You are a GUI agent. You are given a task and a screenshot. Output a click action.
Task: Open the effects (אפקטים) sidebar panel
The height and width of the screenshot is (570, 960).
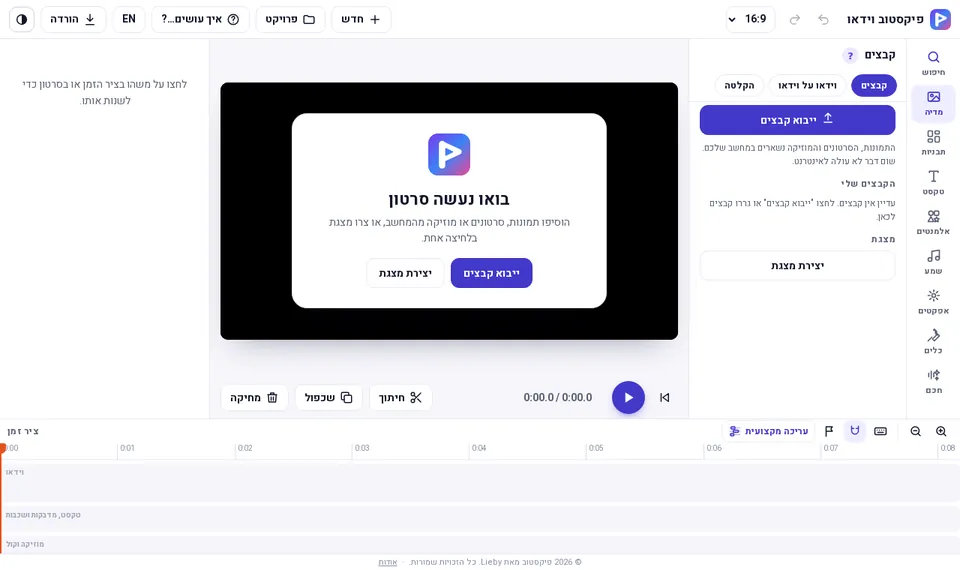click(x=933, y=302)
